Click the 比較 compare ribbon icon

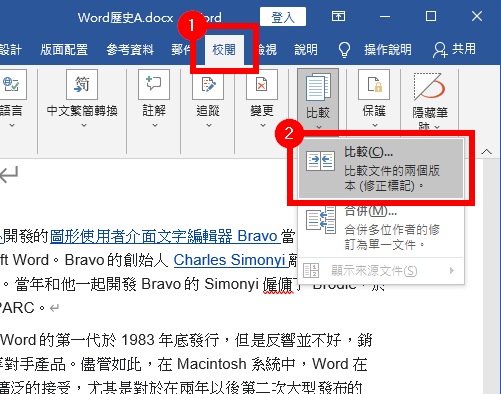[x=318, y=88]
